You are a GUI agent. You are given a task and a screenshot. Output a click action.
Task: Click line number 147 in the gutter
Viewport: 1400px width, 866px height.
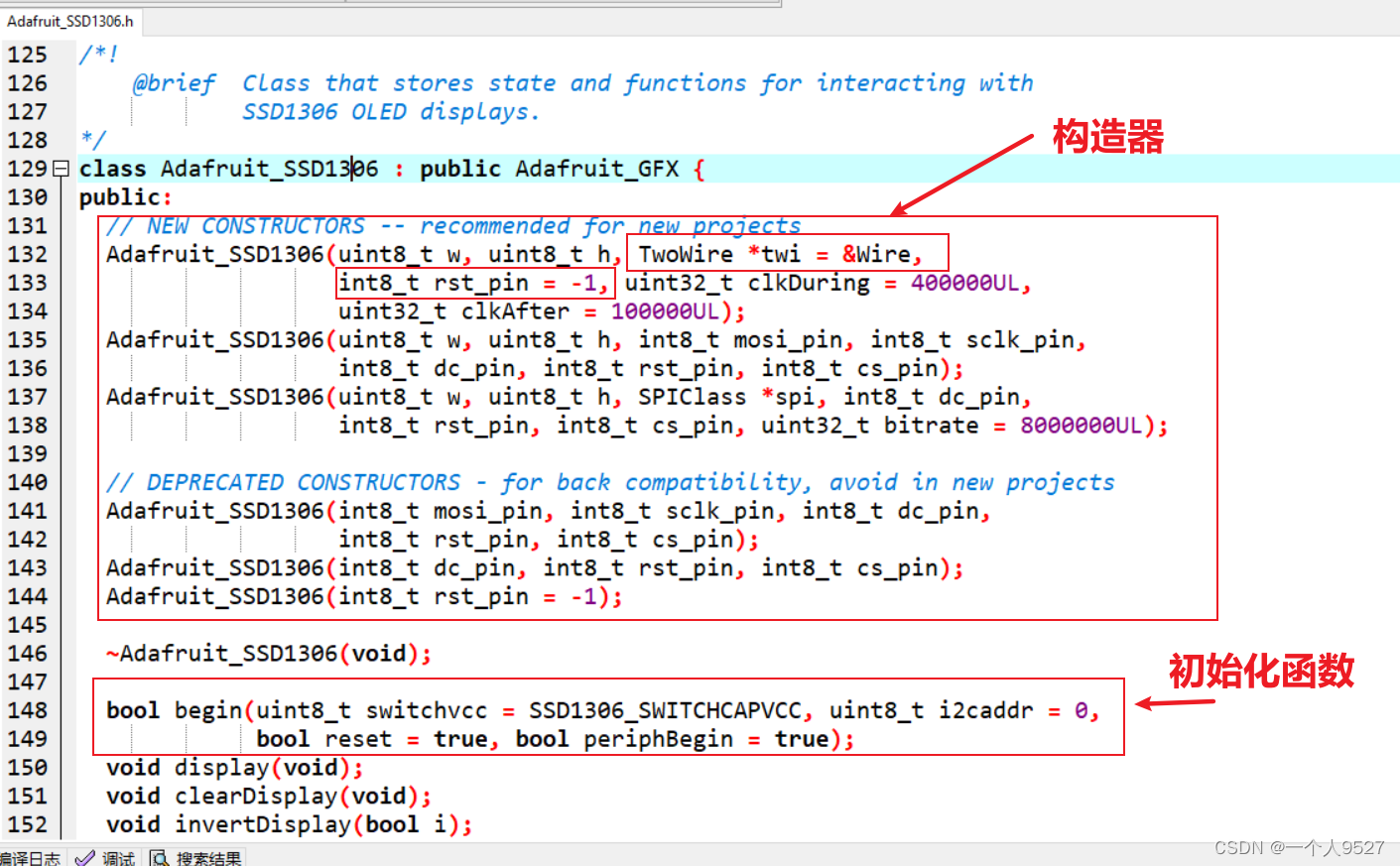click(27, 681)
